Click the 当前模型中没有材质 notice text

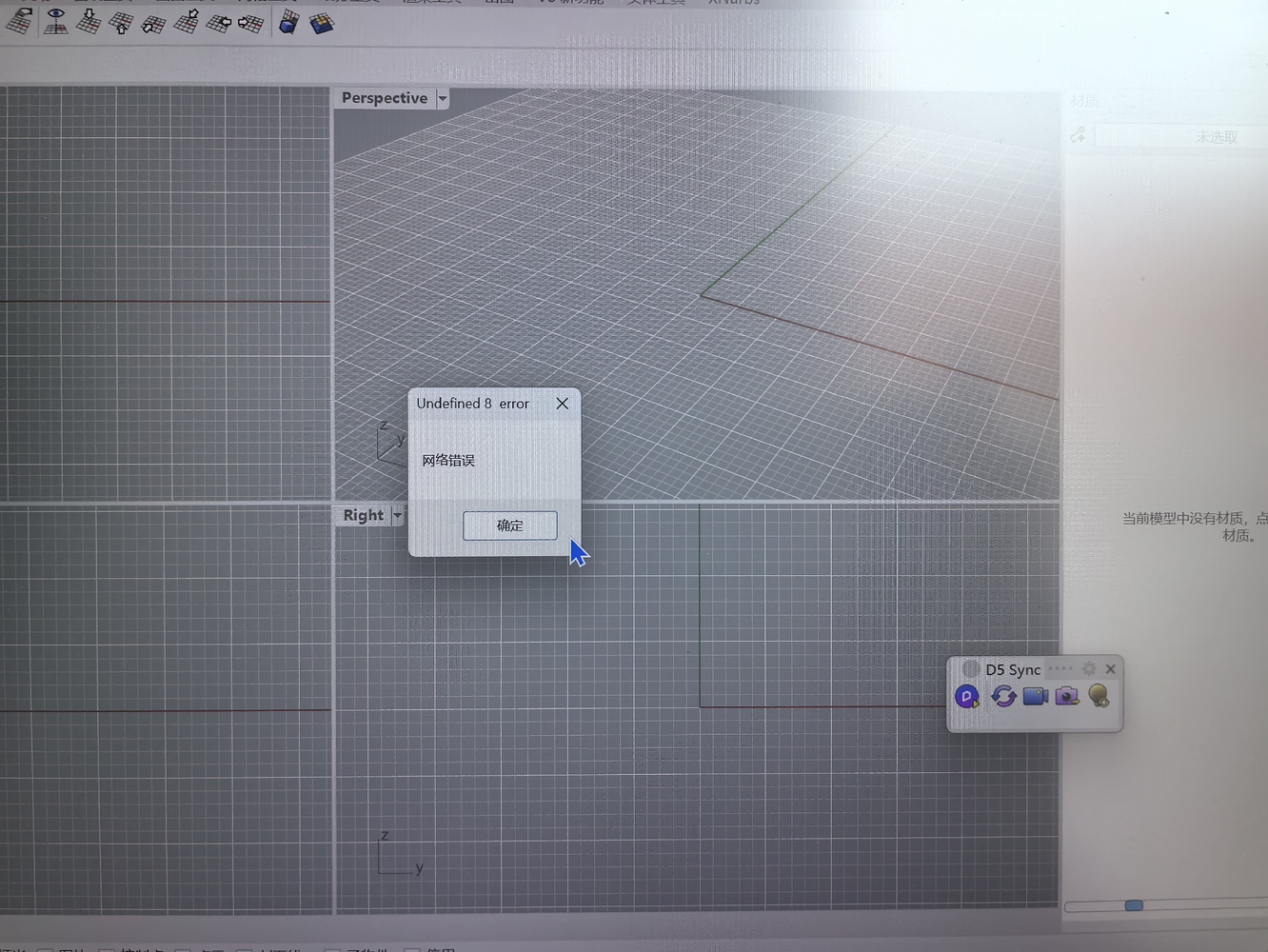(1195, 526)
